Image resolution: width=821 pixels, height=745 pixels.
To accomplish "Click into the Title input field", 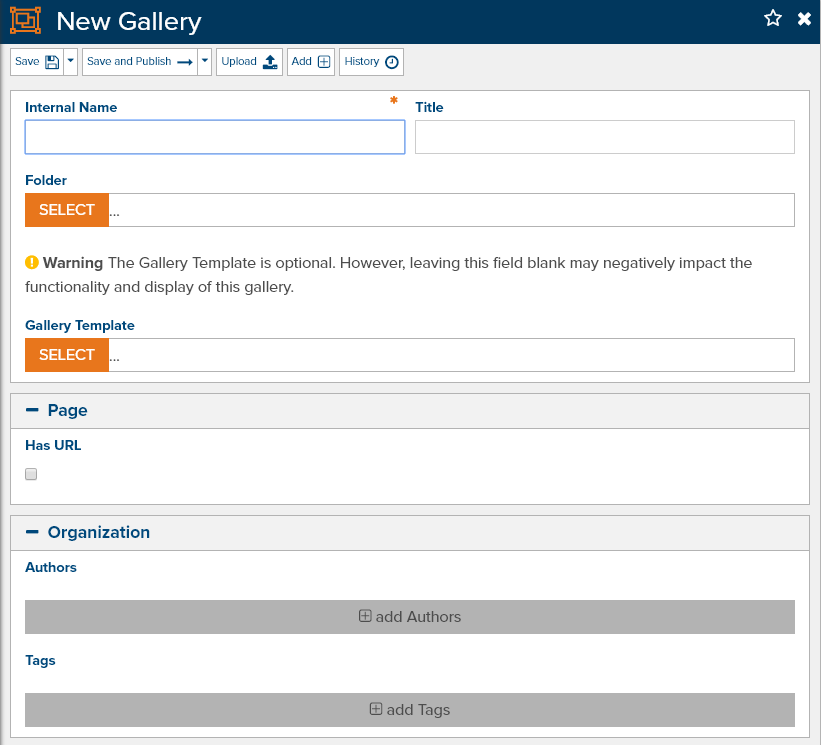I will click(x=605, y=137).
